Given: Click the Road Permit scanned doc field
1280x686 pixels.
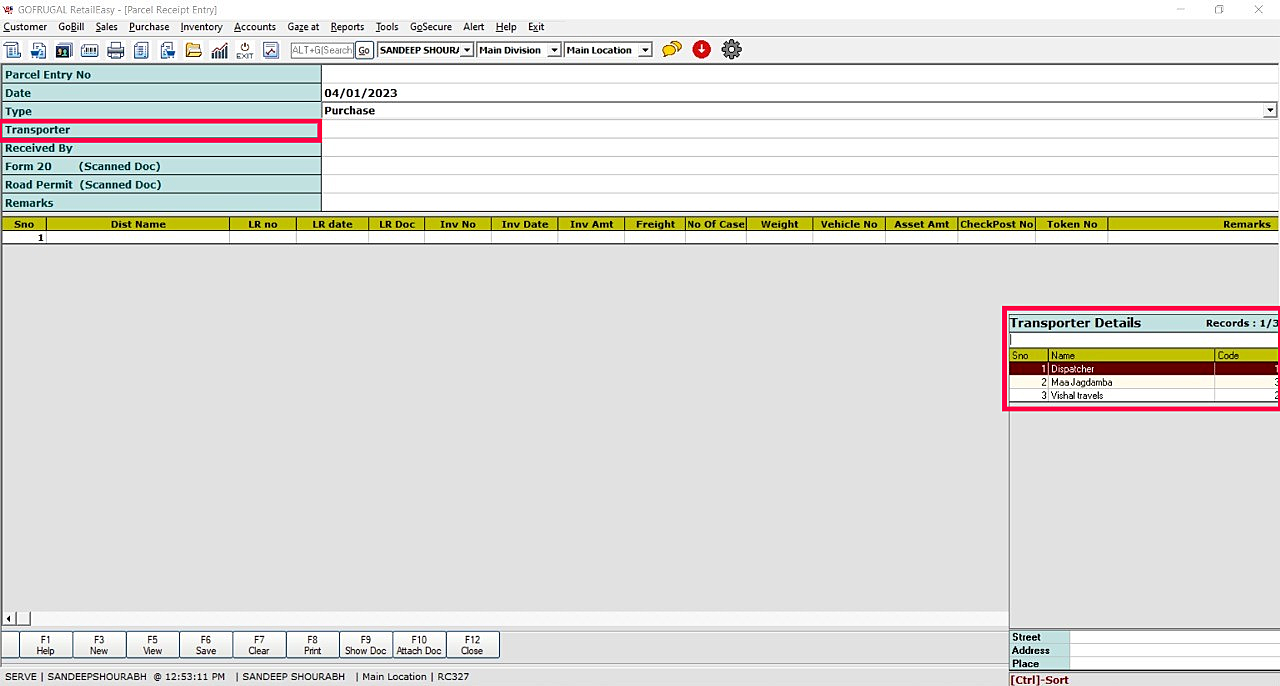Looking at the screenshot, I should click(800, 184).
